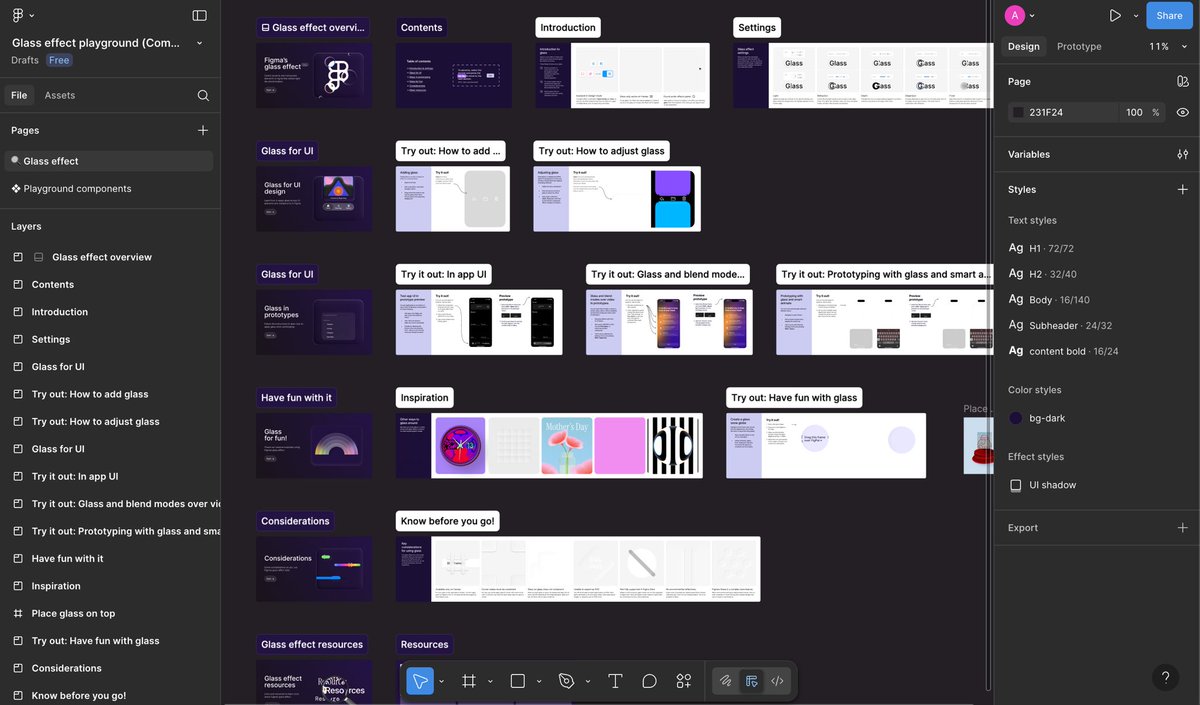The image size is (1200, 705).
Task: Switch to Draw mode icon
Action: point(726,681)
